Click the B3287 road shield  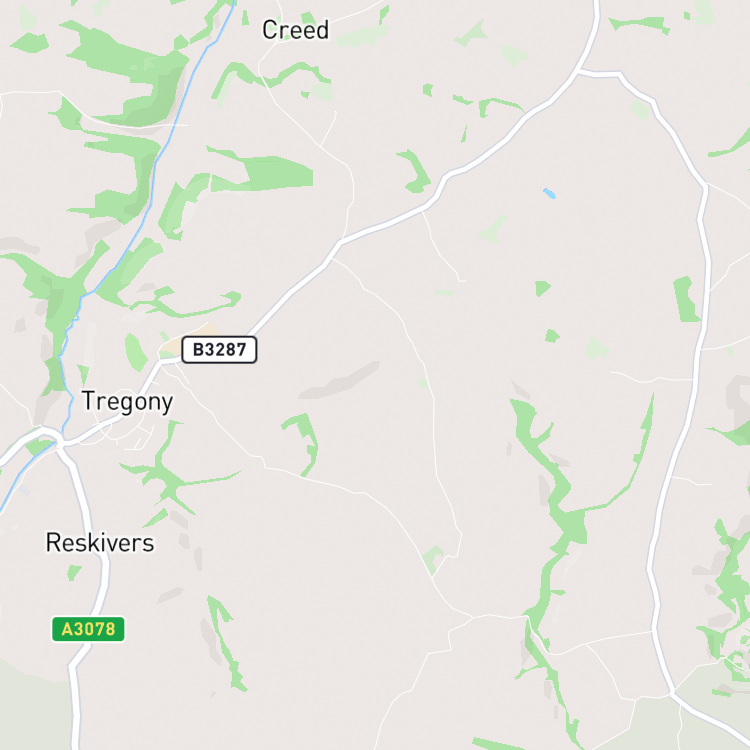219,350
